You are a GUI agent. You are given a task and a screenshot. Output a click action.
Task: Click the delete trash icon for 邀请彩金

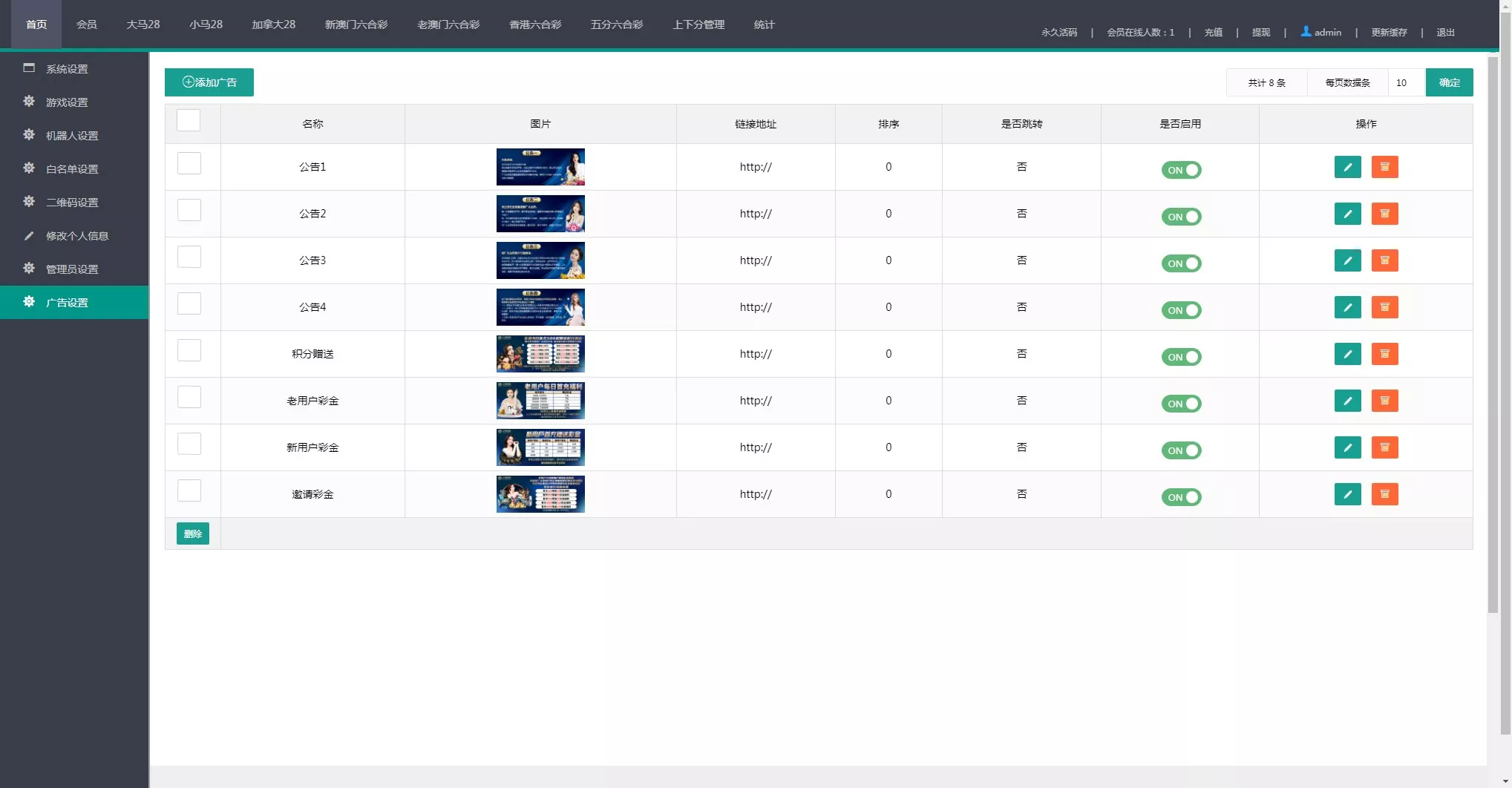pyautogui.click(x=1384, y=494)
